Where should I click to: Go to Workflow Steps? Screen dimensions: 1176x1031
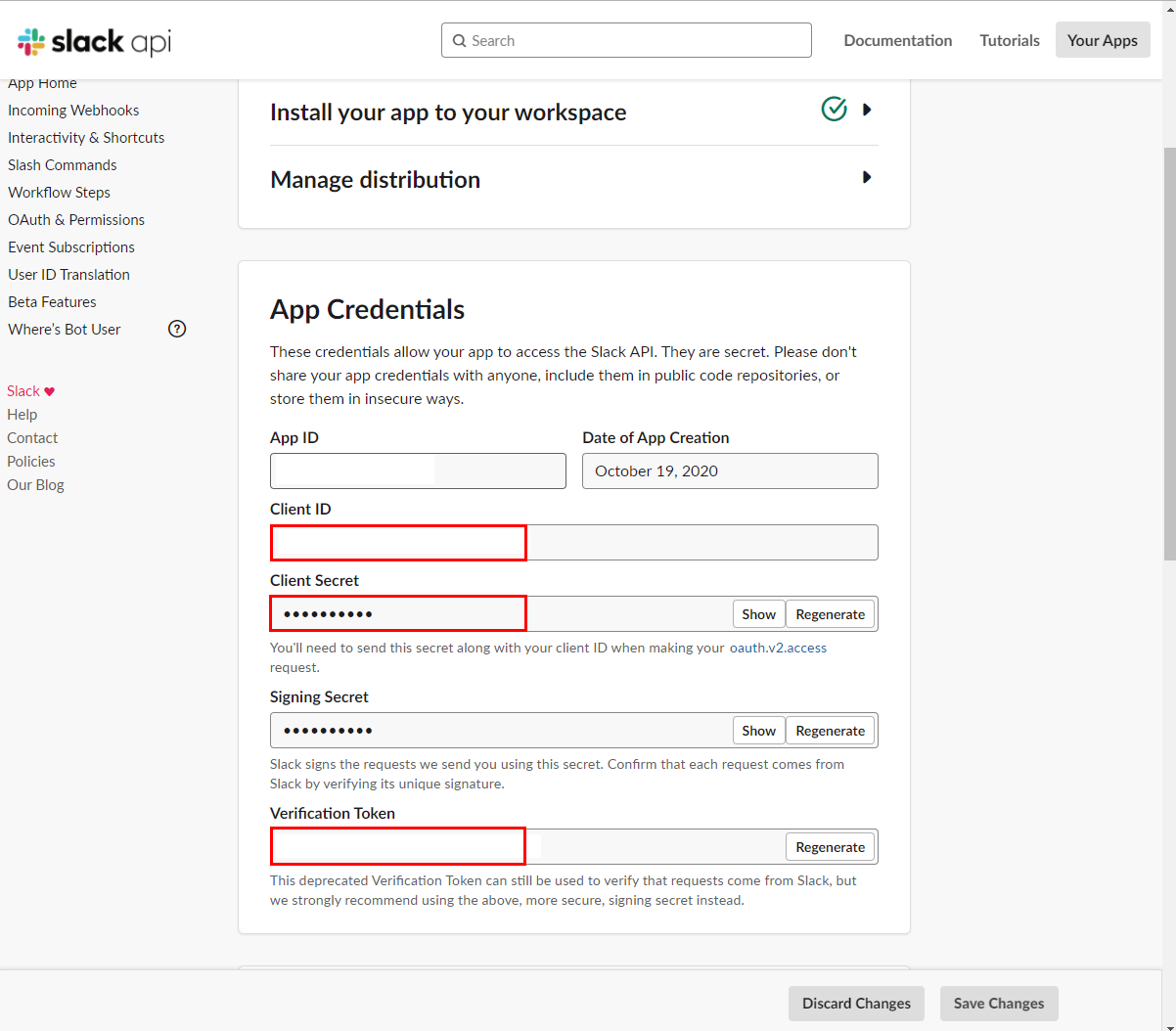pyautogui.click(x=59, y=193)
